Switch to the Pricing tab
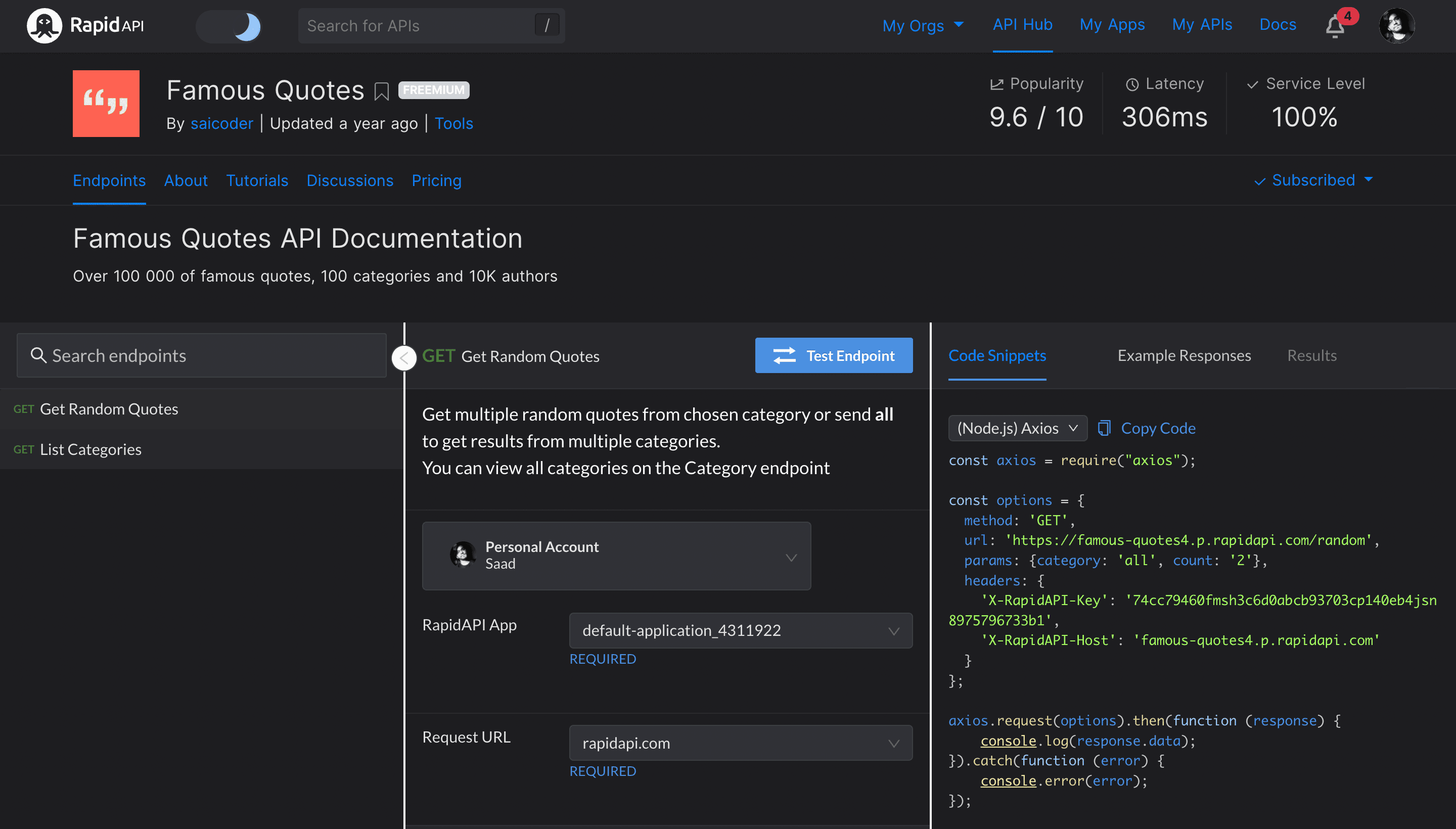 click(x=436, y=180)
